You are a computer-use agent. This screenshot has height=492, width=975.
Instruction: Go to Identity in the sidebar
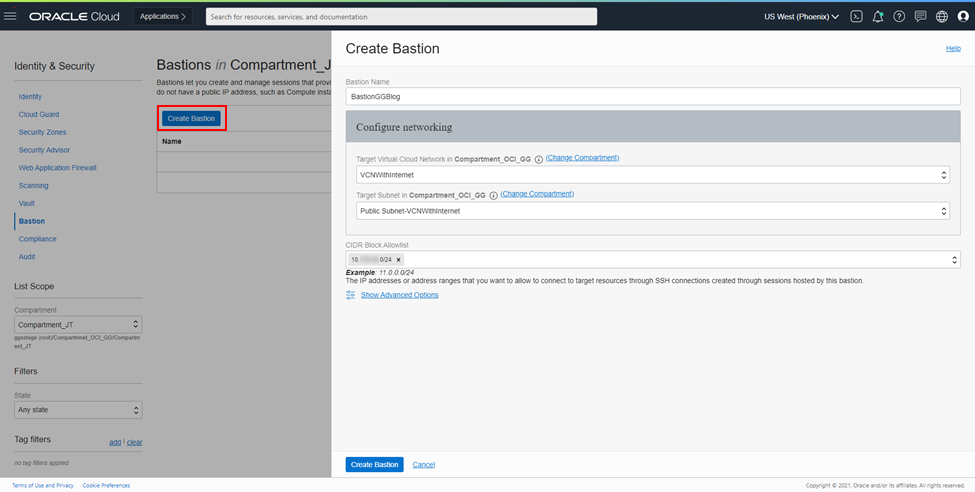[30, 96]
